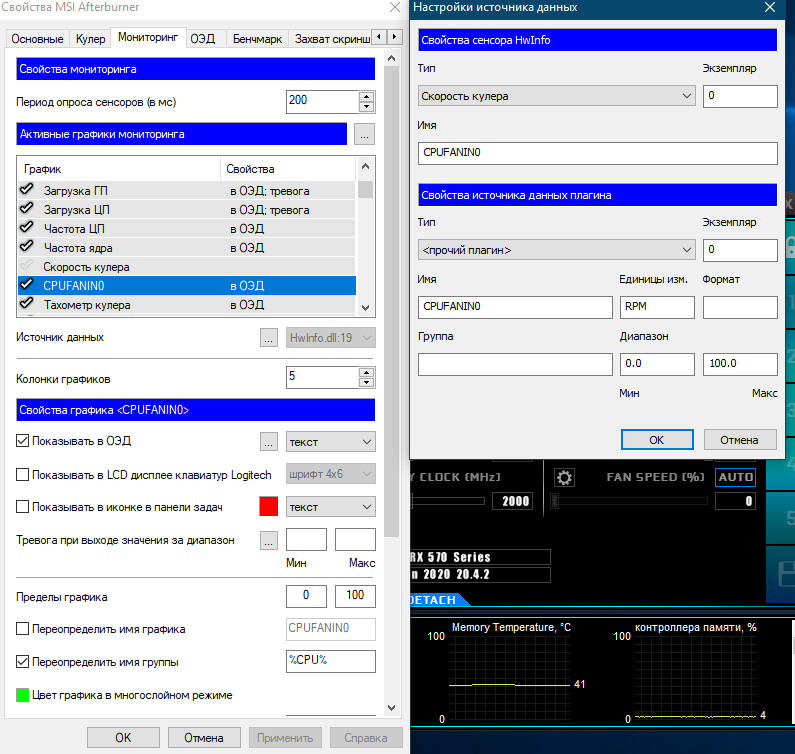
Task: Confirm data source dialog with OK
Action: click(657, 440)
